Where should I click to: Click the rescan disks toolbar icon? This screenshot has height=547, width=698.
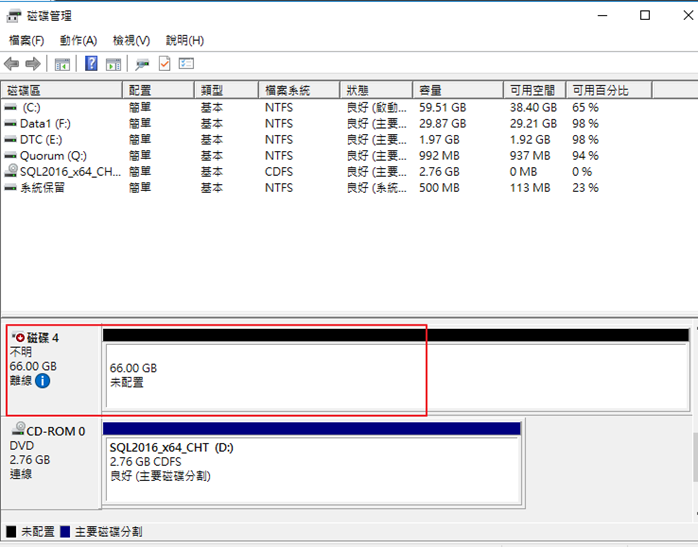click(x=143, y=64)
